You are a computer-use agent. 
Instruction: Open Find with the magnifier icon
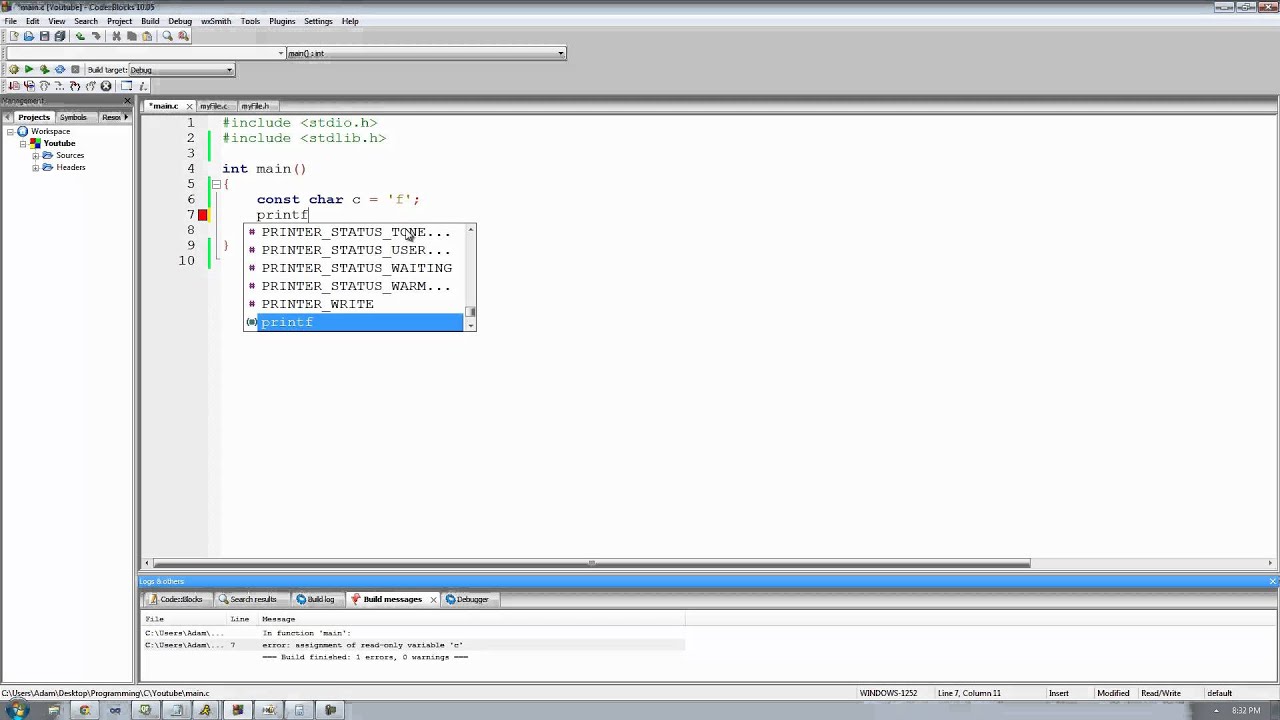tap(167, 36)
